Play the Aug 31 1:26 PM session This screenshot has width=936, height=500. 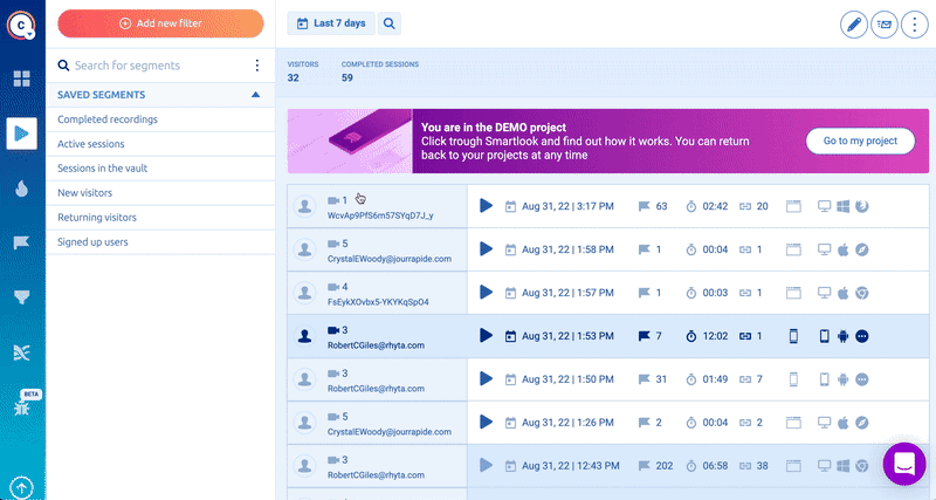point(486,422)
